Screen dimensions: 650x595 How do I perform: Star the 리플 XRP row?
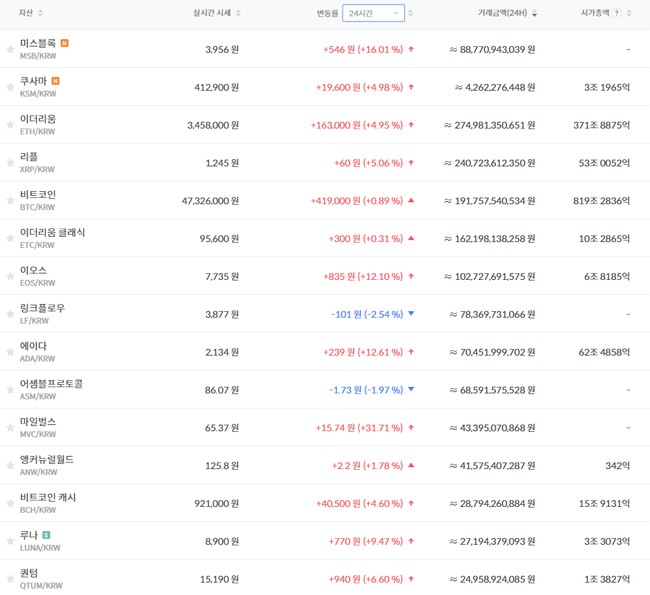click(x=10, y=163)
